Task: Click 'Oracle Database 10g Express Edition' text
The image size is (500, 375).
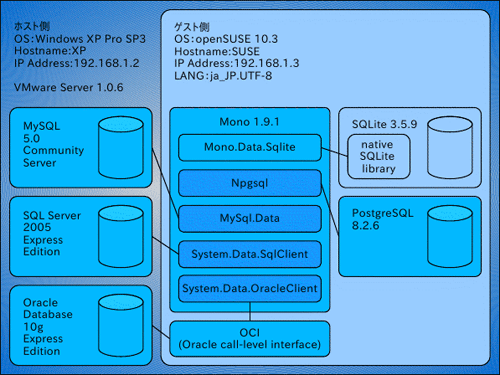Action: point(48,327)
